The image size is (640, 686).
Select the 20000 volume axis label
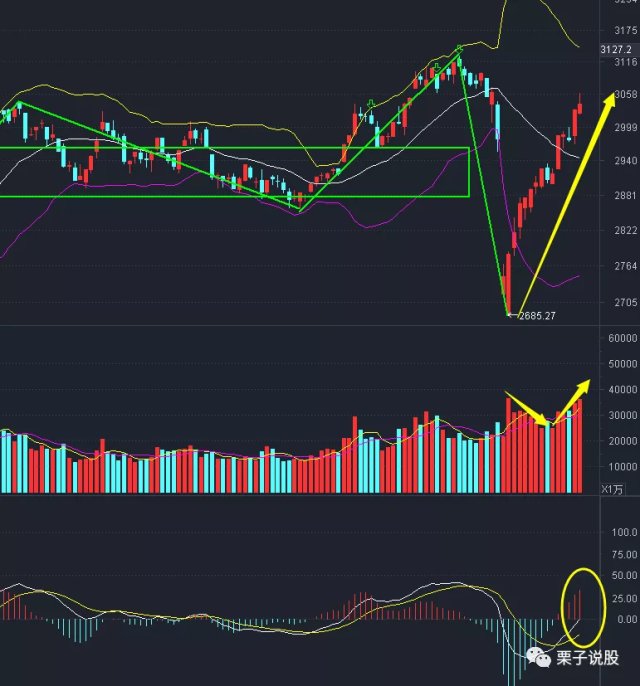pos(623,441)
